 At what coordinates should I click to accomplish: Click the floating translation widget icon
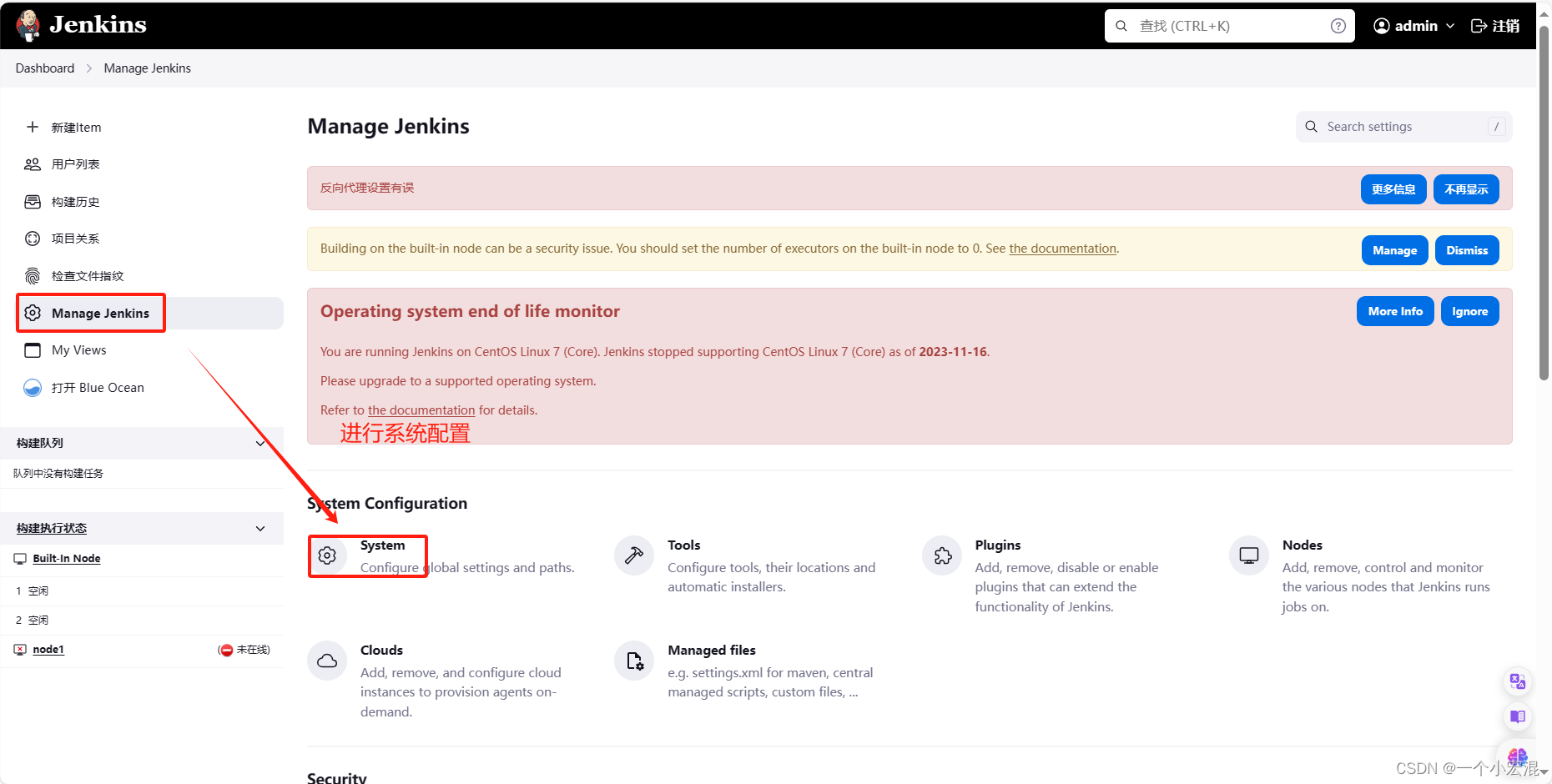[x=1517, y=681]
